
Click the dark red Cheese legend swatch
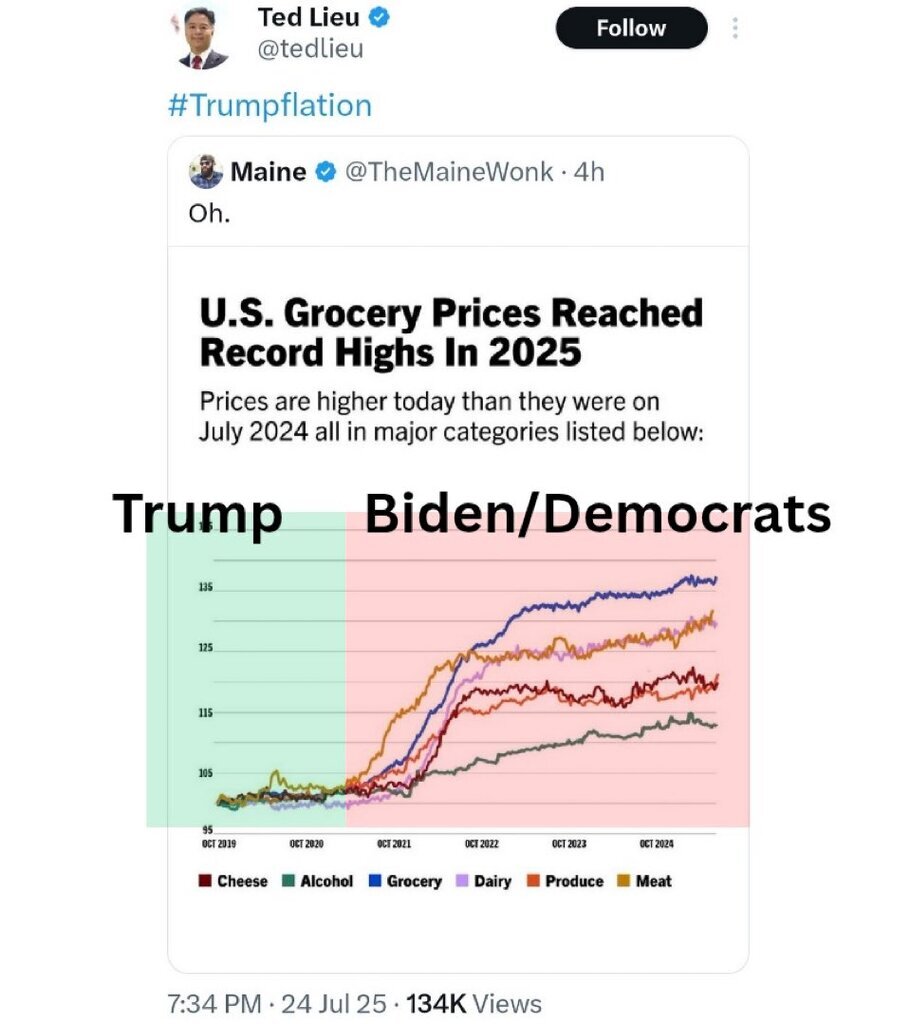(x=204, y=881)
